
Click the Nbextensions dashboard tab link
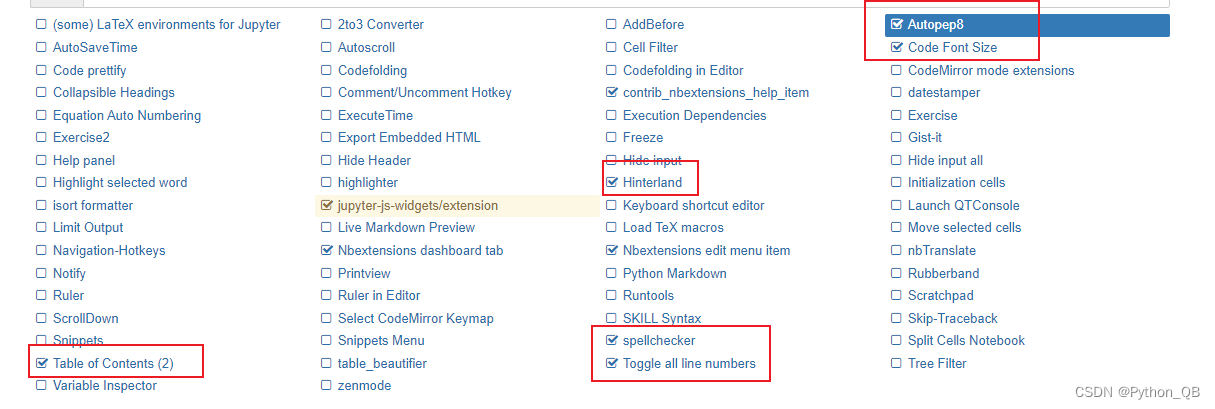pos(420,250)
